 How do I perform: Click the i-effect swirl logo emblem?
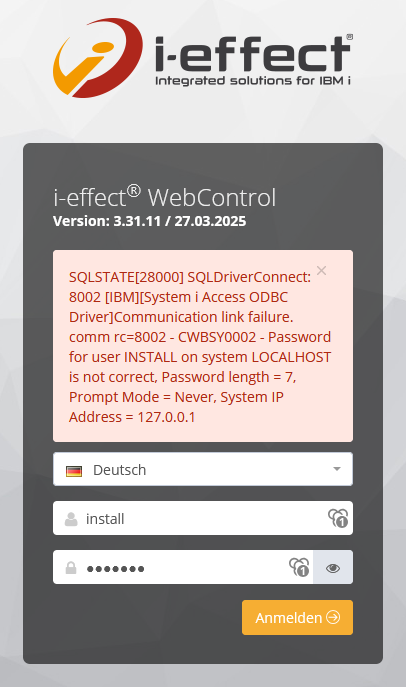98,58
